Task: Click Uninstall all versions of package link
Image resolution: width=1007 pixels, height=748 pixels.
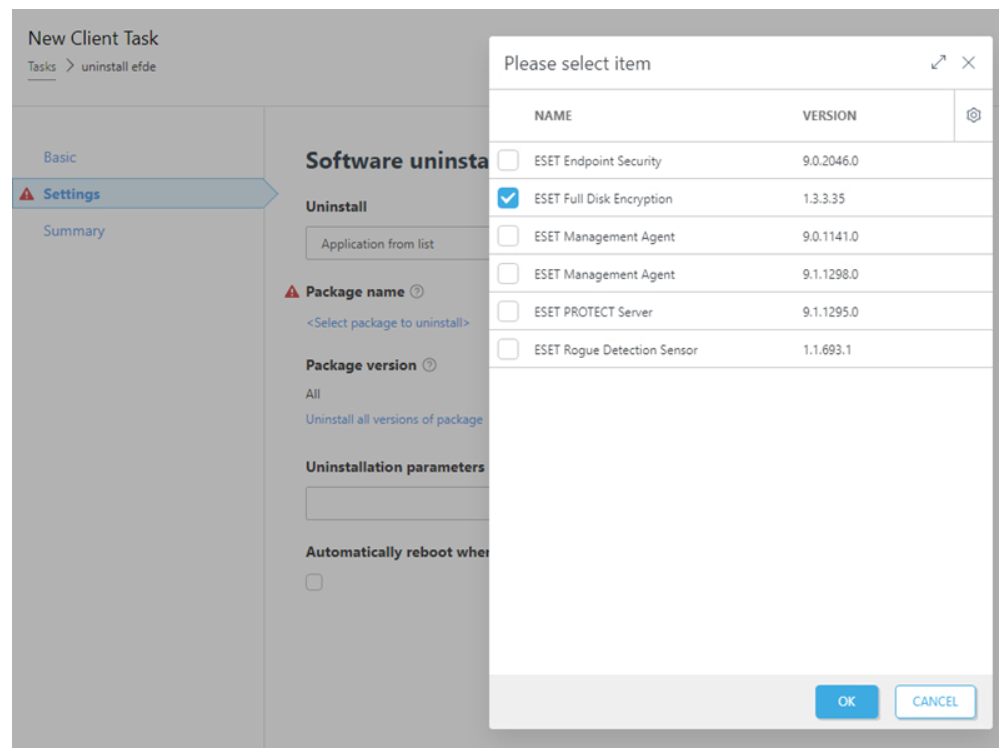Action: (394, 419)
